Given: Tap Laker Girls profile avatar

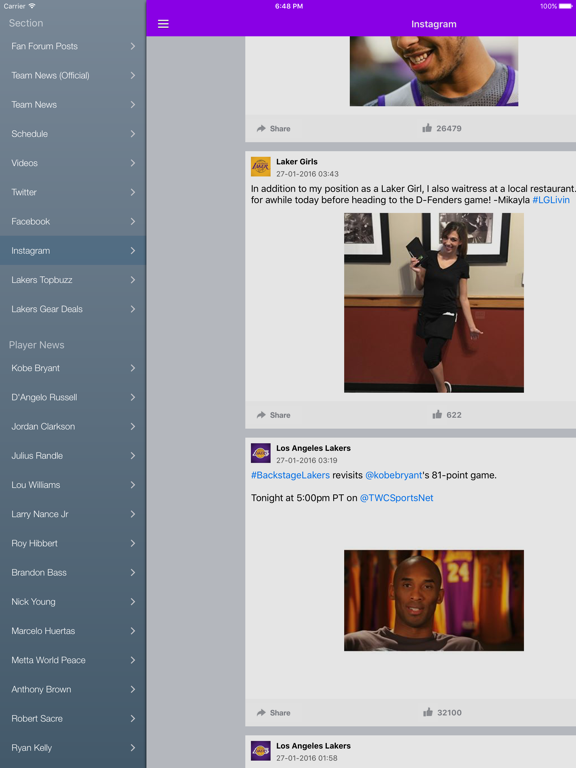Looking at the screenshot, I should (x=261, y=167).
